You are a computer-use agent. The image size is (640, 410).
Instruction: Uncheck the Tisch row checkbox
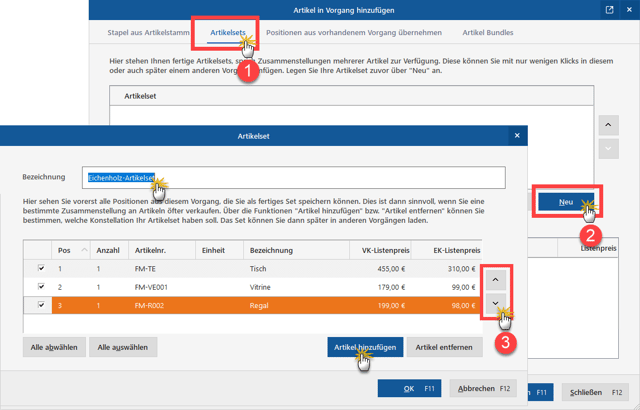click(41, 269)
